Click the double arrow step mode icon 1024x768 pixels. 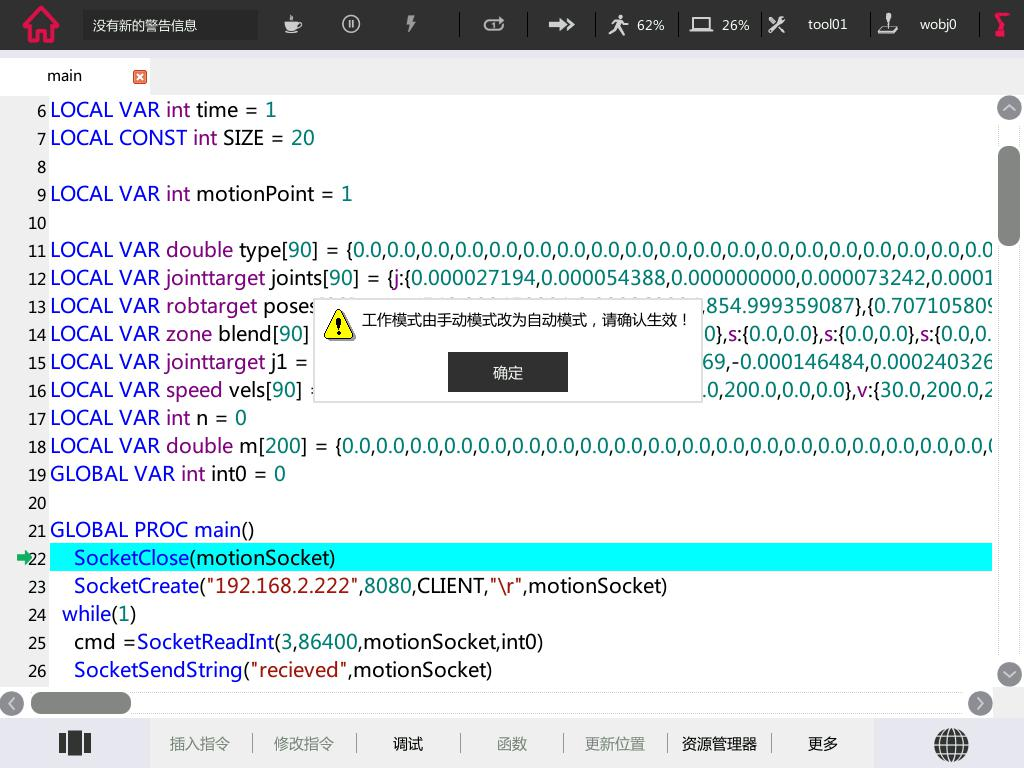tap(561, 25)
